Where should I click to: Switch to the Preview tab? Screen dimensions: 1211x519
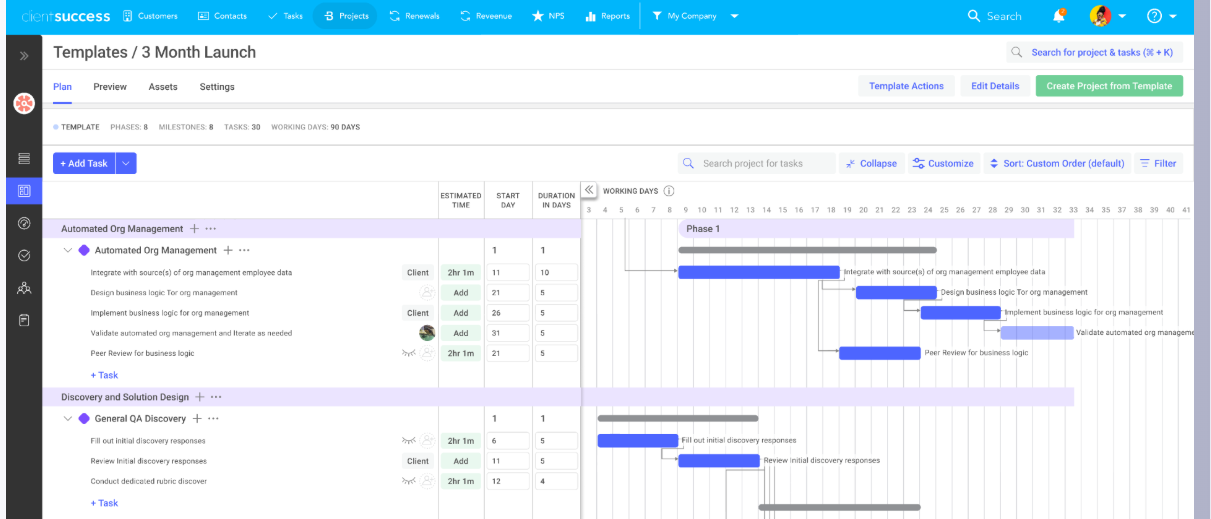click(110, 87)
